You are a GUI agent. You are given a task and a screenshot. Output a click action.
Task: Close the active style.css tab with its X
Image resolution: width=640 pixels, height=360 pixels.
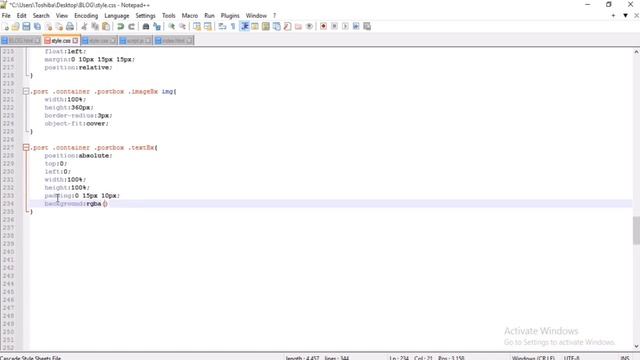coord(75,40)
